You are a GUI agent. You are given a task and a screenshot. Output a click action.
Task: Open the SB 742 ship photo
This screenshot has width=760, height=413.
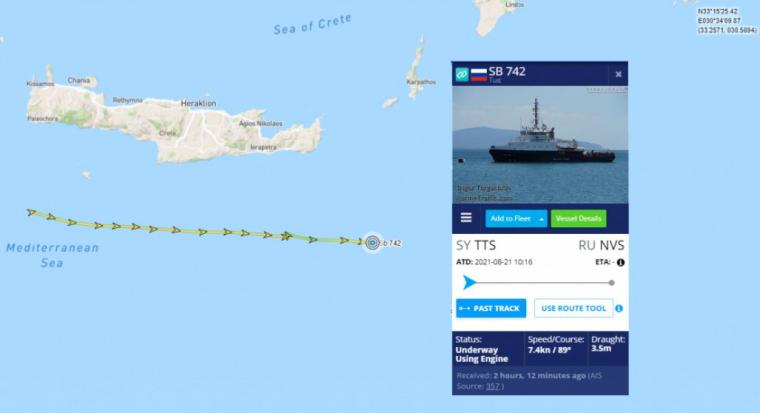(540, 145)
